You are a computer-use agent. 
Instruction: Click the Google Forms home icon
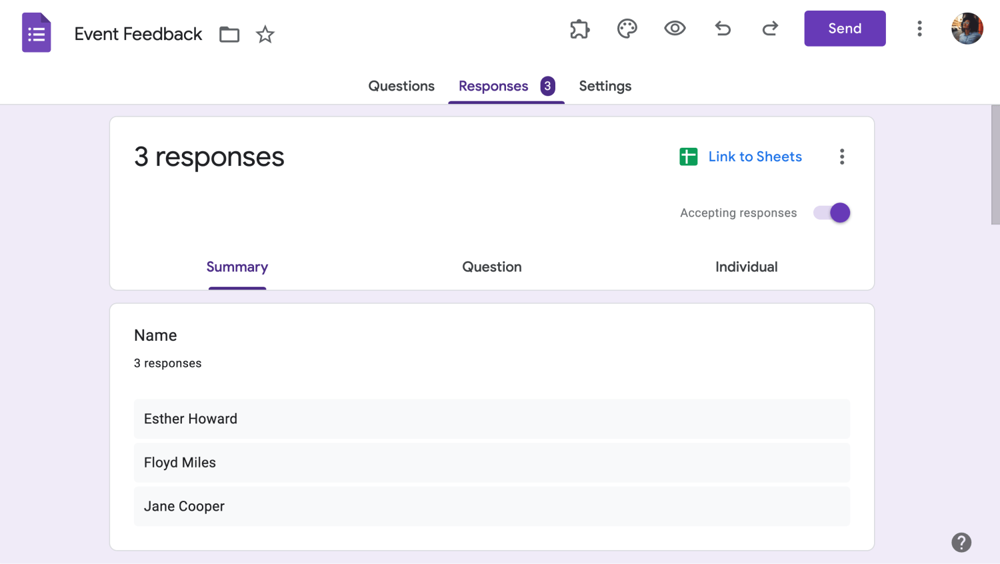(37, 33)
